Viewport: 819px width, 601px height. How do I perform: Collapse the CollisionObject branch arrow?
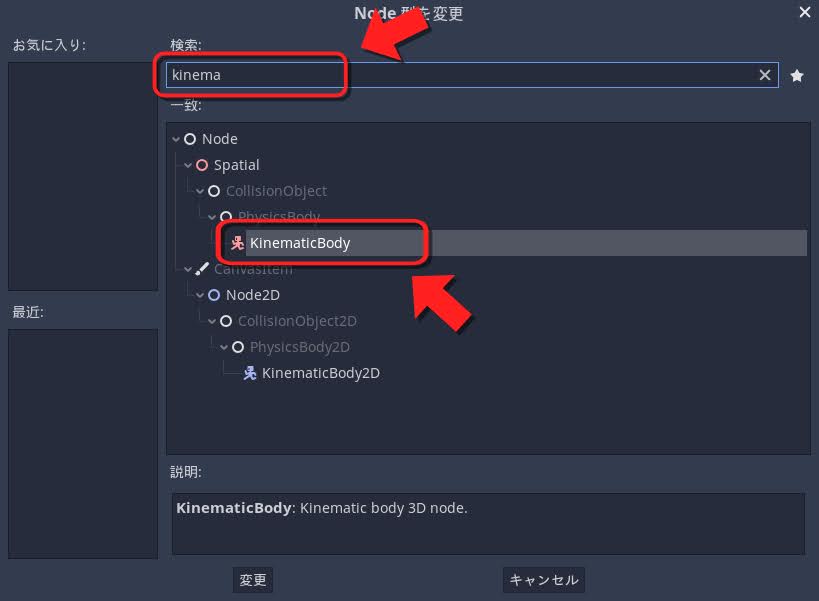200,192
